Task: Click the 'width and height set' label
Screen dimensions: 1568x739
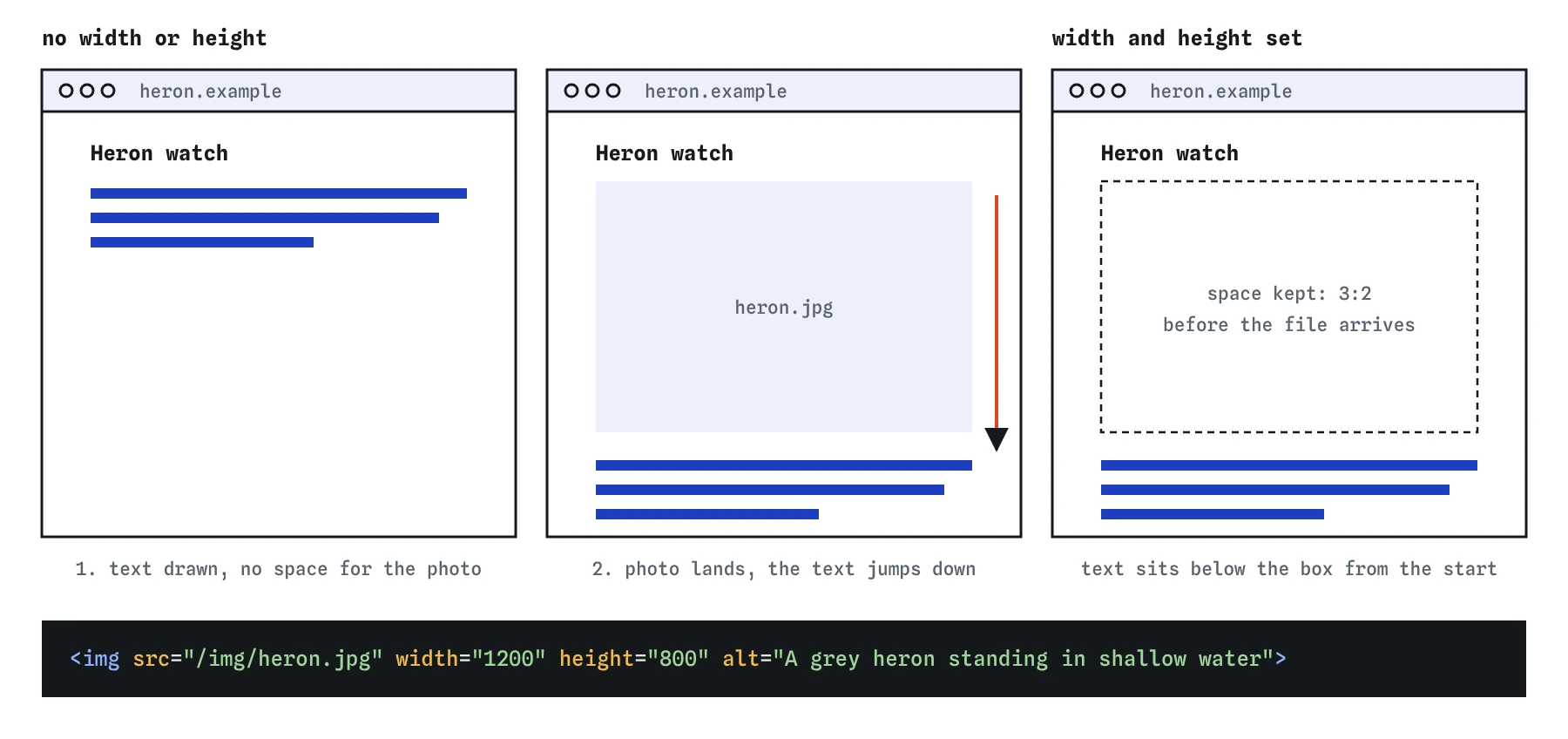Action: [x=1177, y=38]
